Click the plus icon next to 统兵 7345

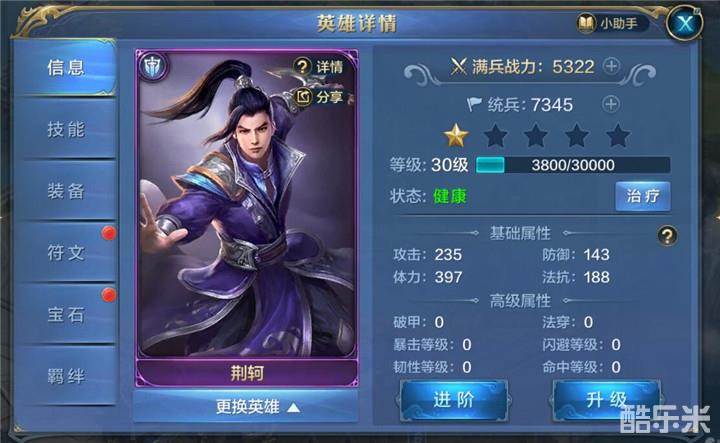611,104
